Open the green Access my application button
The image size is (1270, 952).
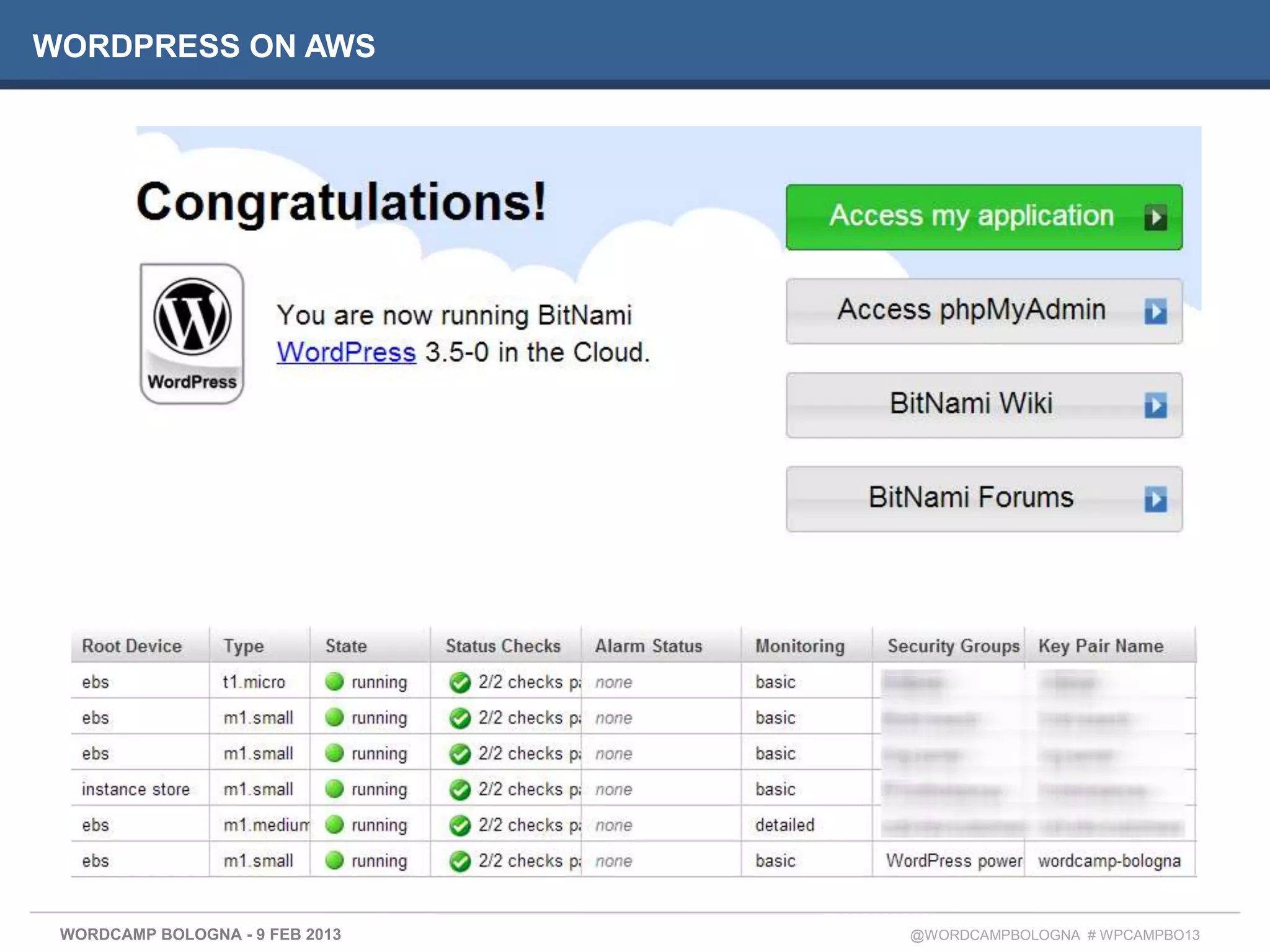(984, 217)
